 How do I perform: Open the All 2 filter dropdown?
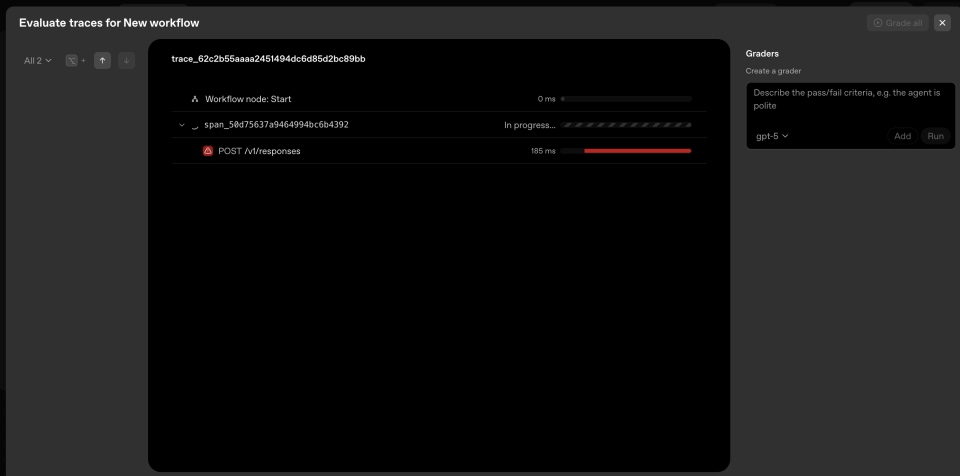click(37, 61)
